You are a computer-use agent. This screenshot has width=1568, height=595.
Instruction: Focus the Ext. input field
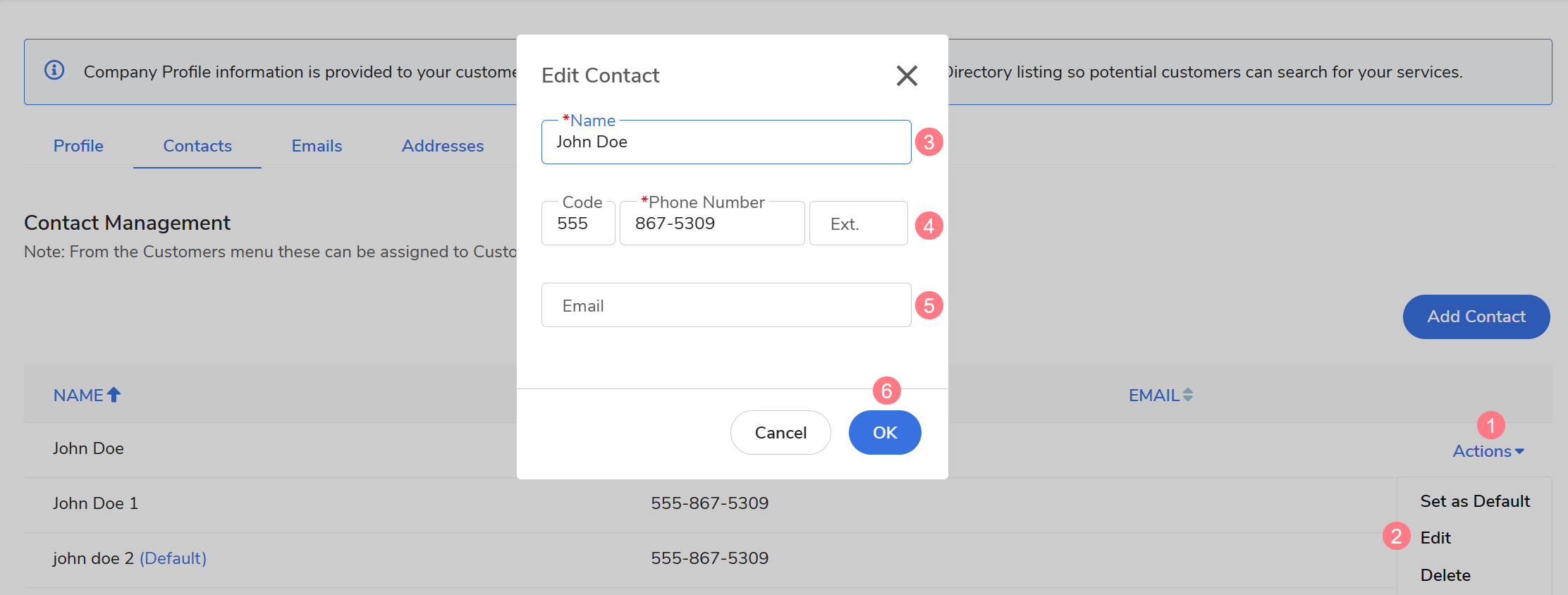point(858,224)
